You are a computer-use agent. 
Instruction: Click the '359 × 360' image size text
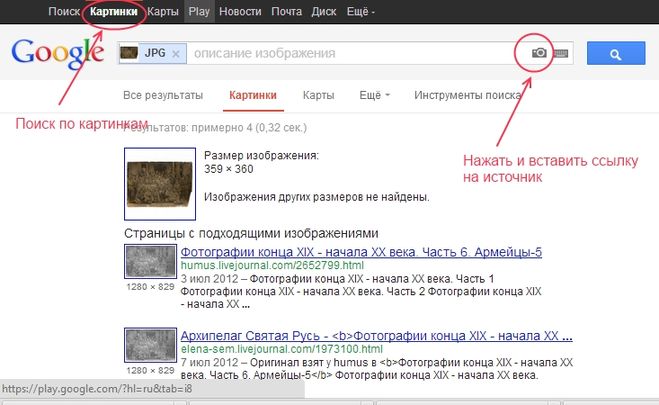(x=229, y=169)
